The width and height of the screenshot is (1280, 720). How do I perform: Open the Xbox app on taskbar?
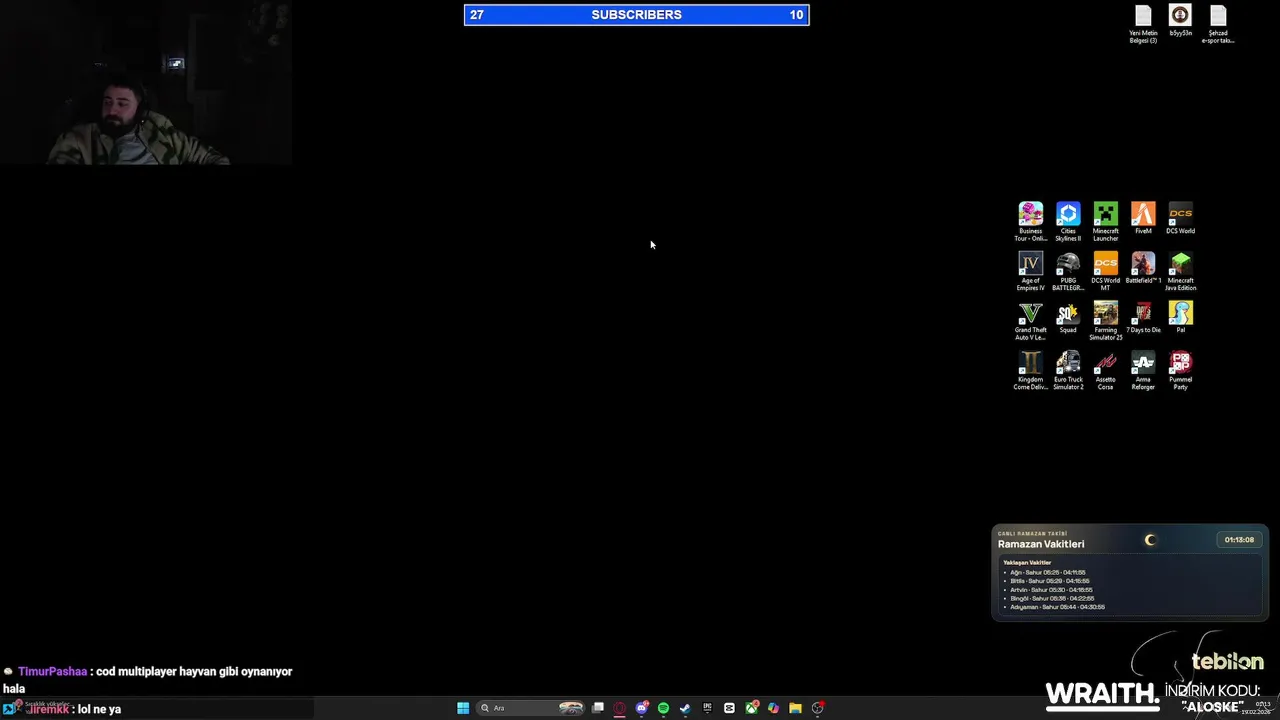click(x=751, y=708)
